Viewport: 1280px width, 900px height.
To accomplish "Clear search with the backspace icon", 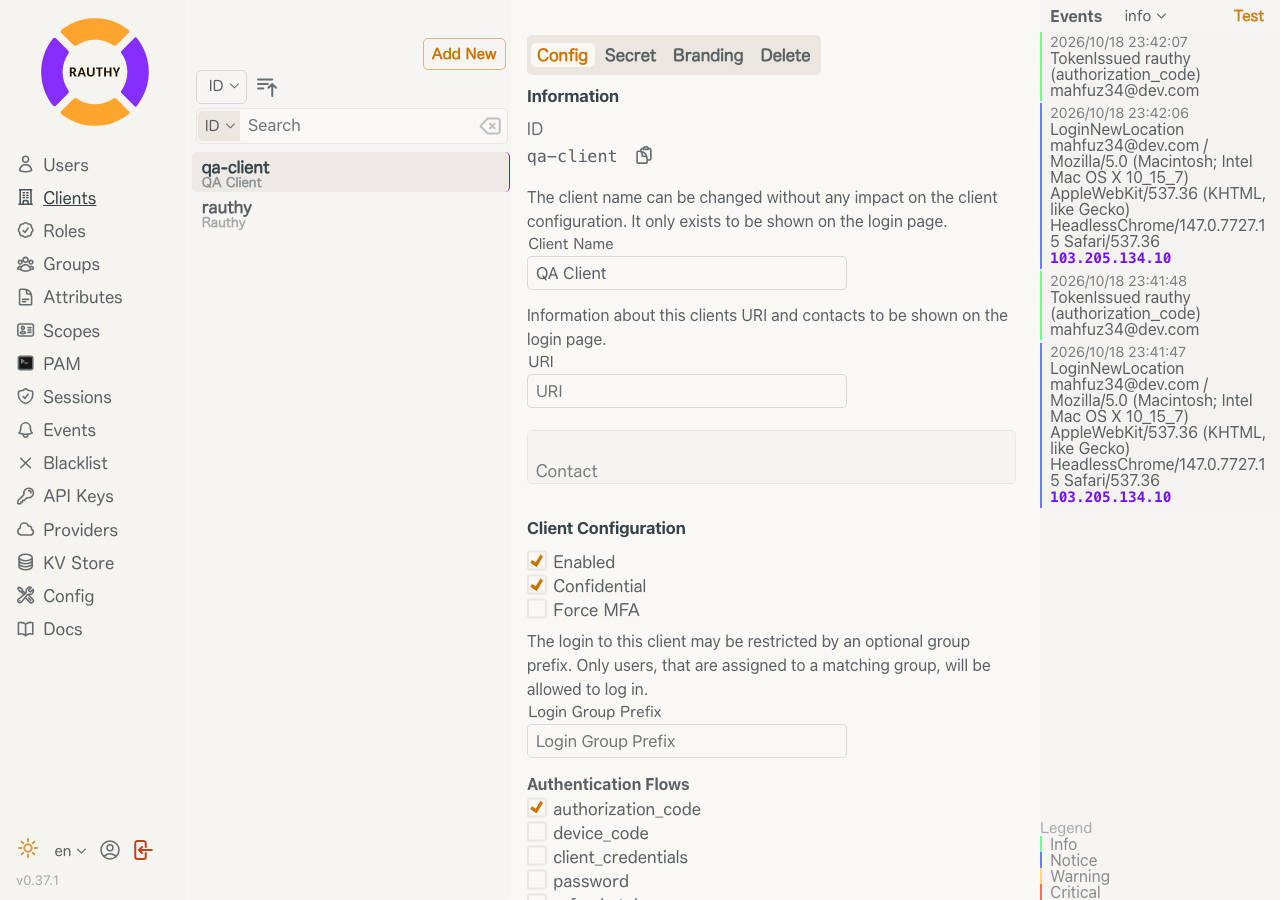I will pos(490,126).
